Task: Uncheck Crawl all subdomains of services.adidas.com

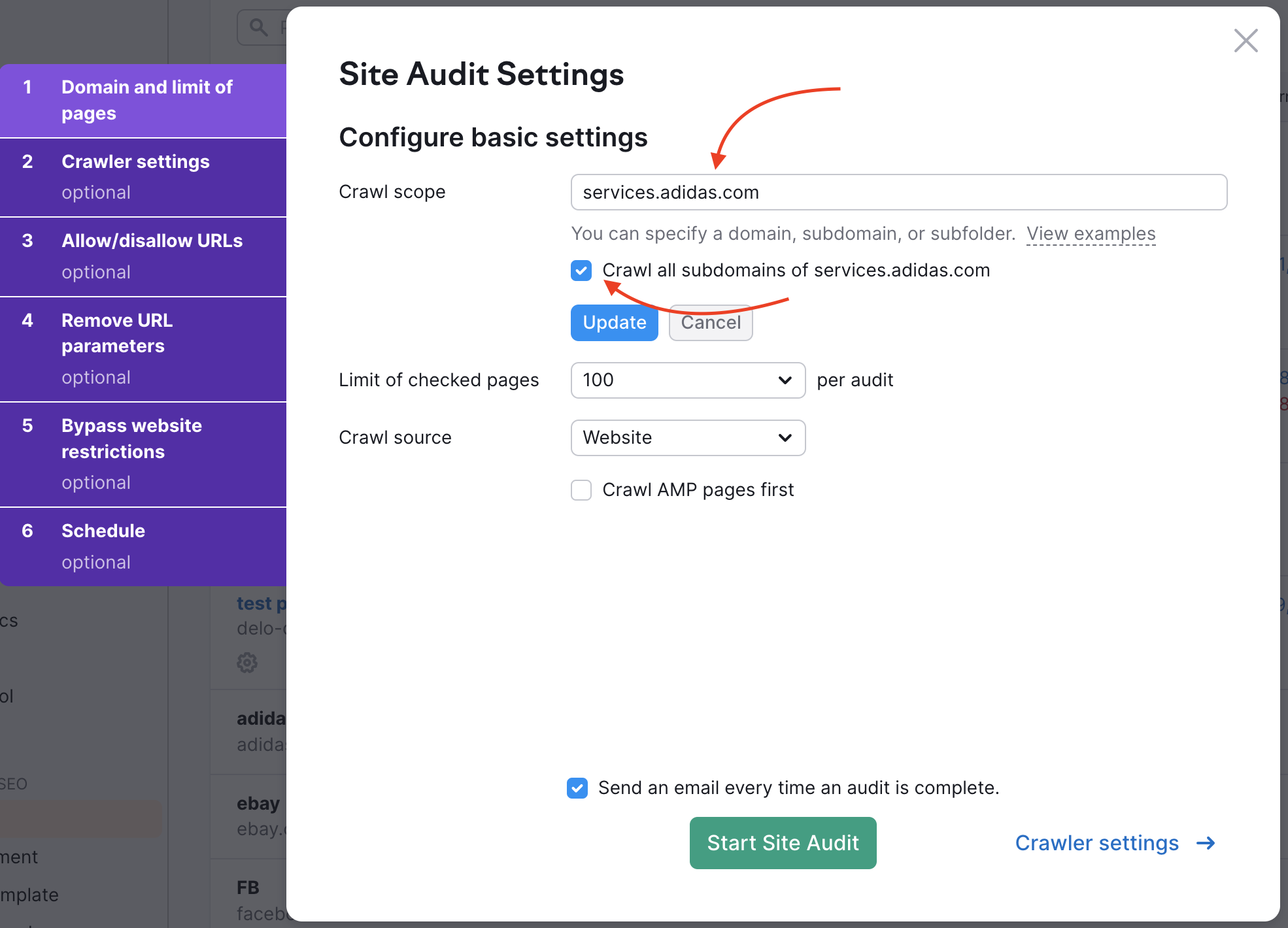Action: [x=581, y=270]
